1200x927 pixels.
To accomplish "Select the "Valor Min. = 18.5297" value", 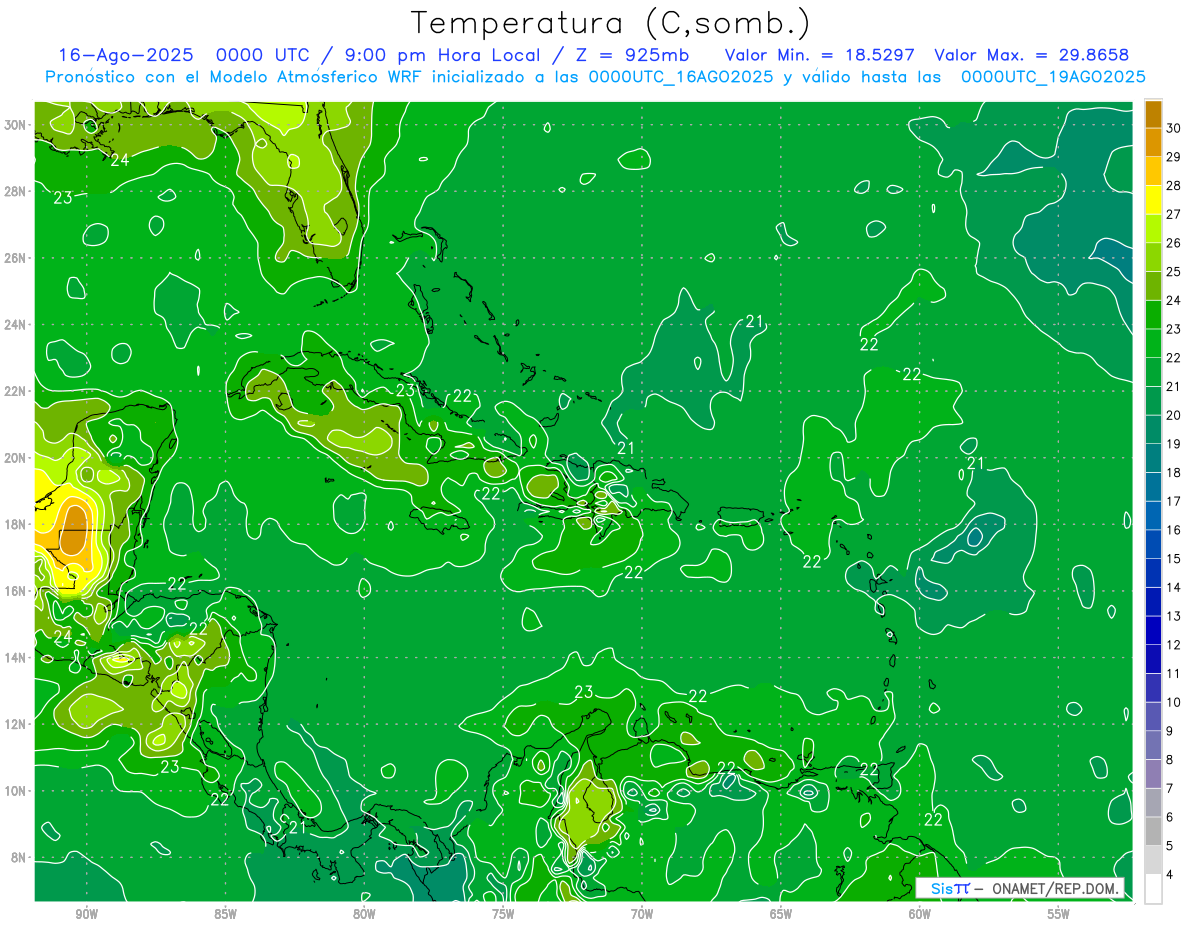I will pos(819,55).
